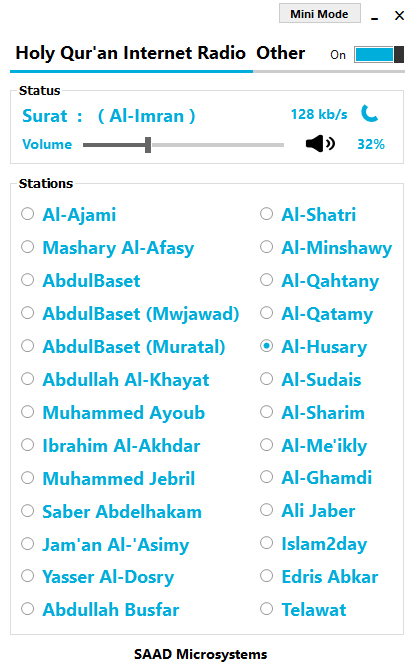Switch to the Other tab
Screen dimensions: 414x671
pos(280,53)
